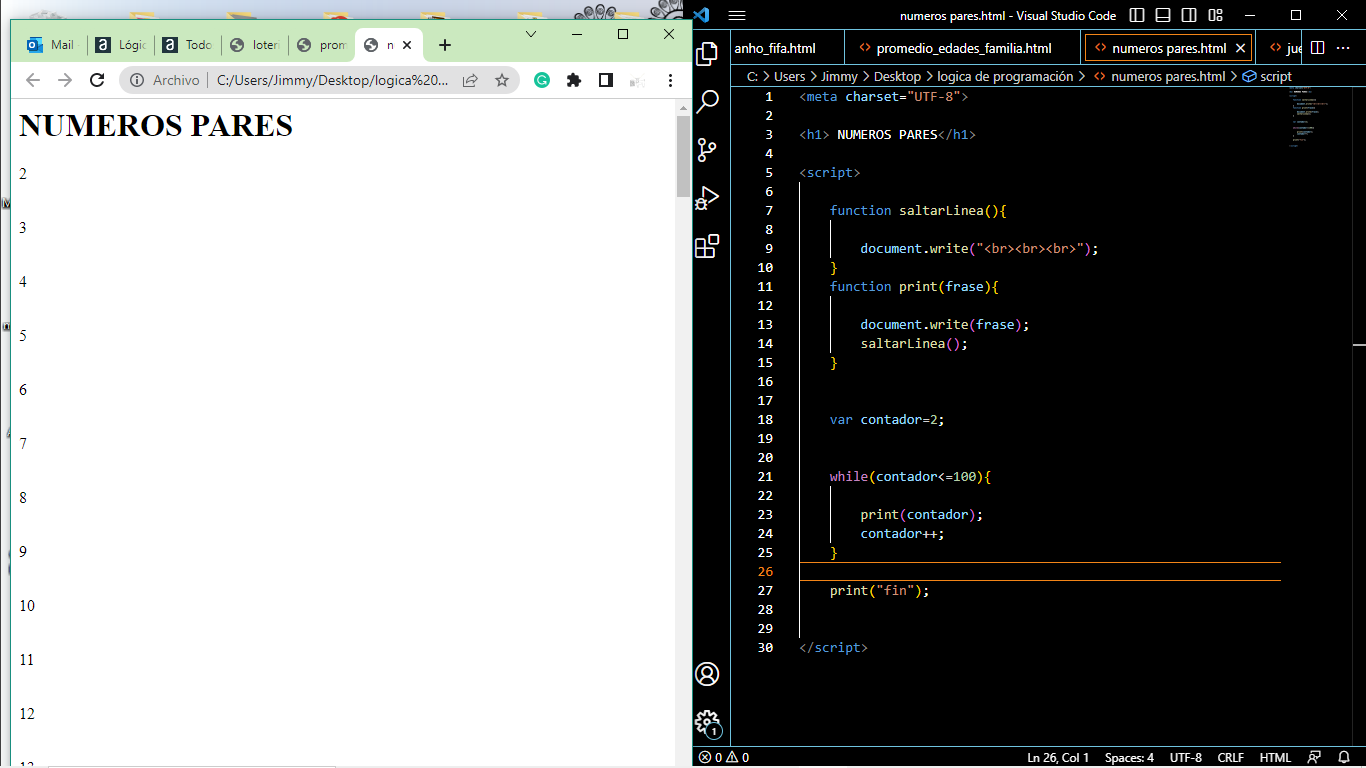This screenshot has width=1366, height=768.
Task: Open Chrome tab search chevron
Action: click(531, 34)
